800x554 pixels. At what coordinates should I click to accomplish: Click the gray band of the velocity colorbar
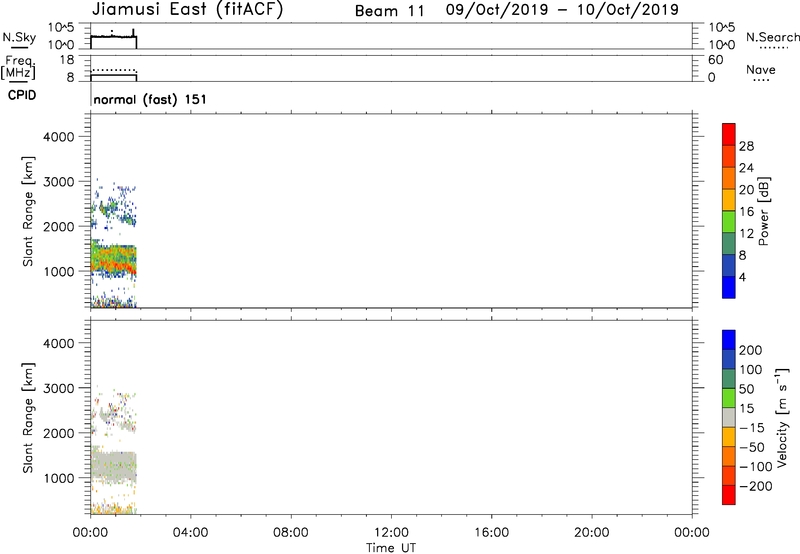click(x=729, y=417)
